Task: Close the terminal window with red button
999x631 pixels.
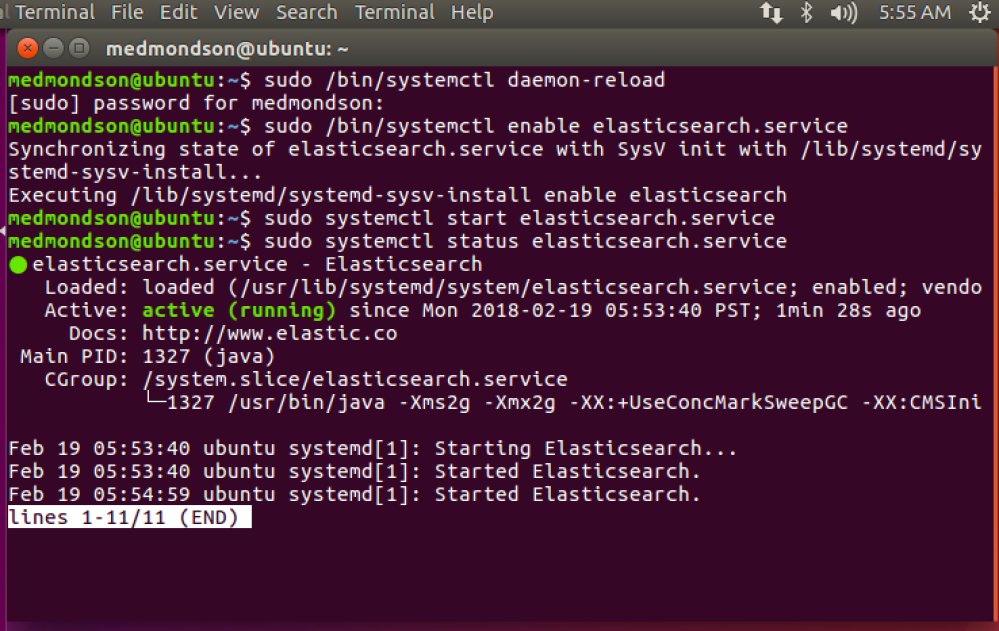Action: [28, 49]
